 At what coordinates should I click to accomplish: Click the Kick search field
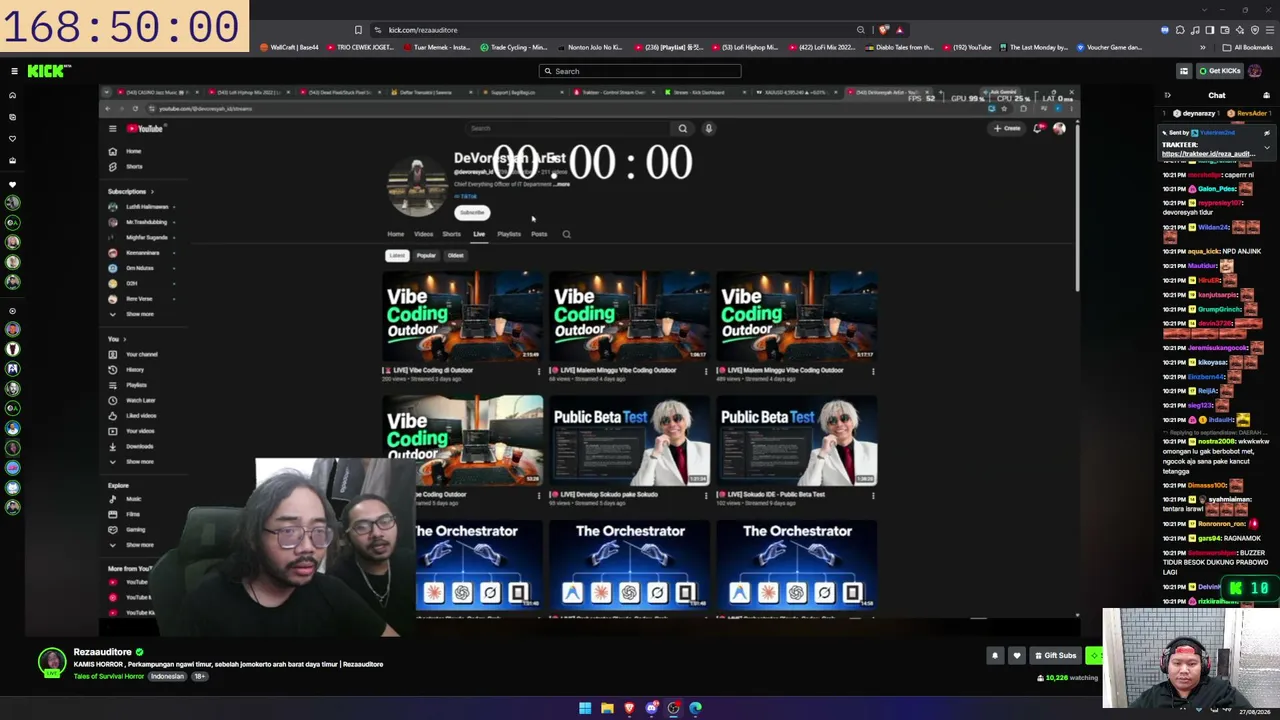(640, 71)
